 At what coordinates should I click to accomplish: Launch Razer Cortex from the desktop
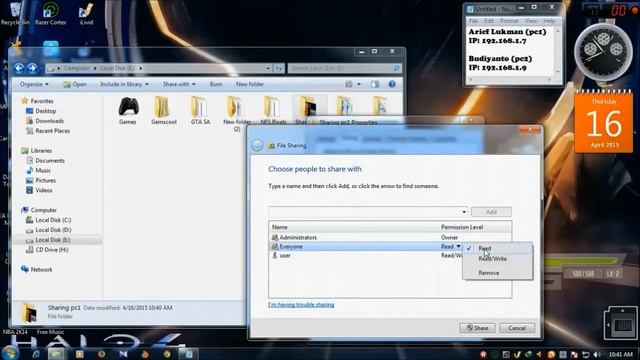(50, 13)
